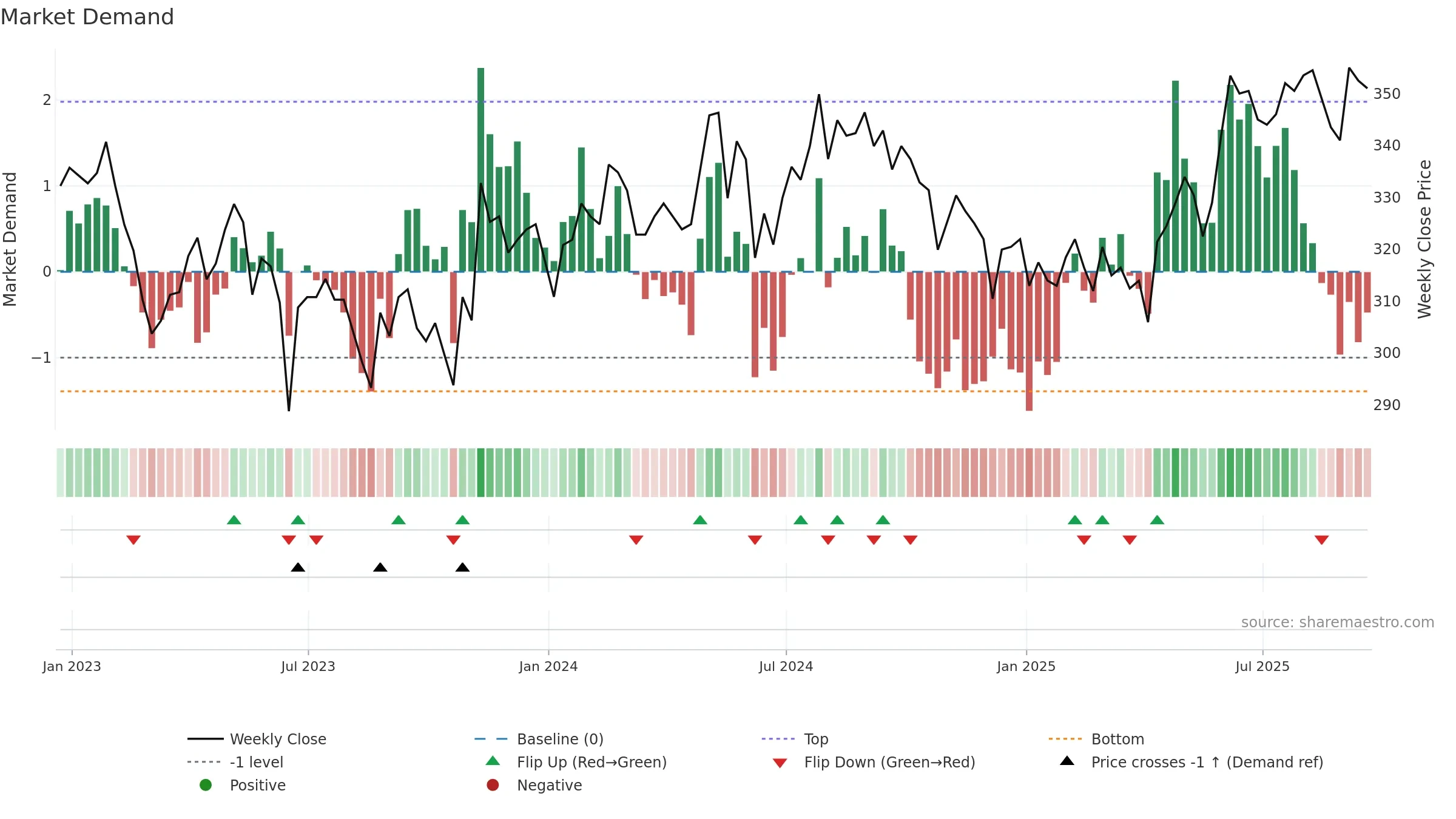Click the "2" demand axis tick label

47,99
